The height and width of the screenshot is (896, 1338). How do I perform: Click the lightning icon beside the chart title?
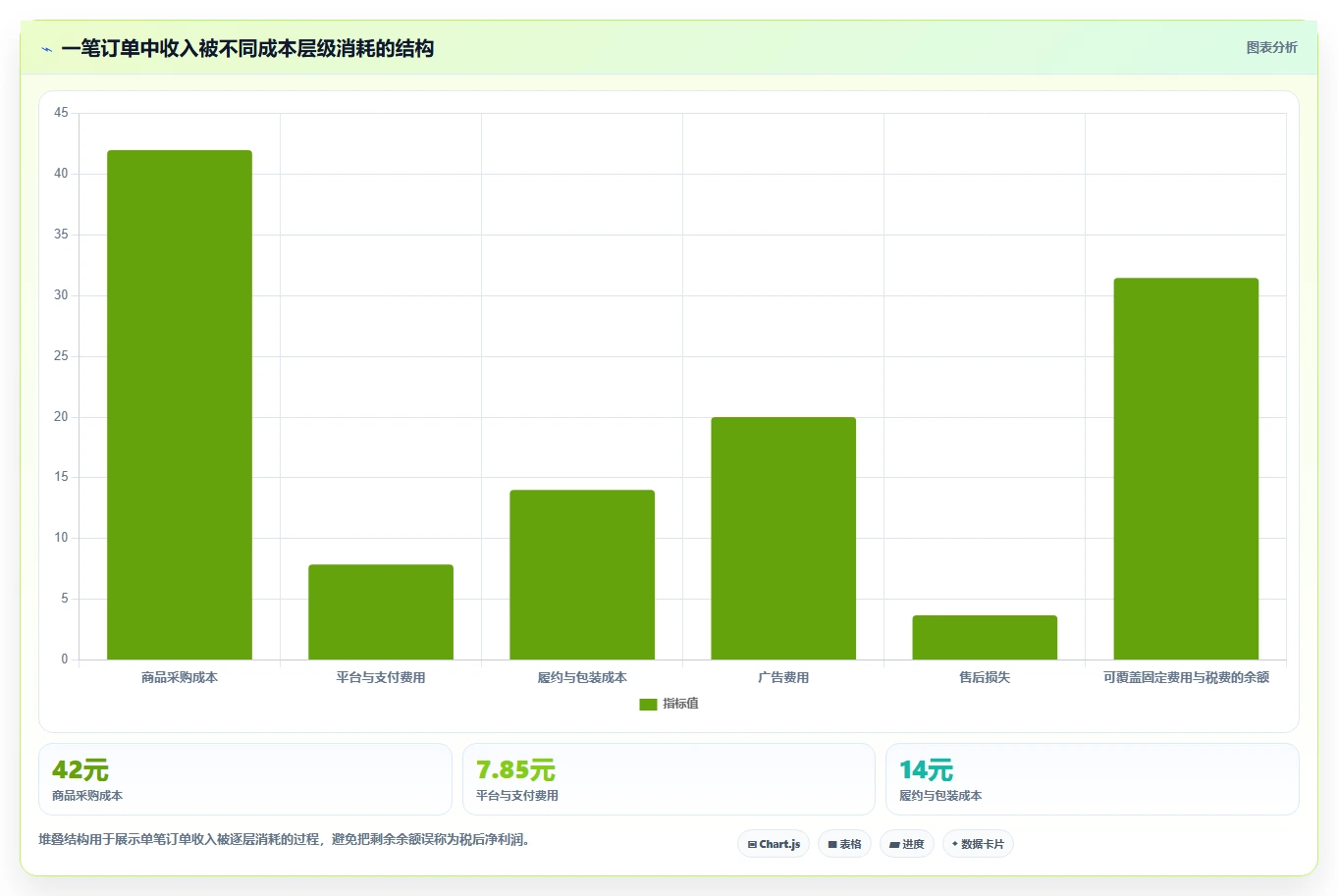tap(46, 49)
